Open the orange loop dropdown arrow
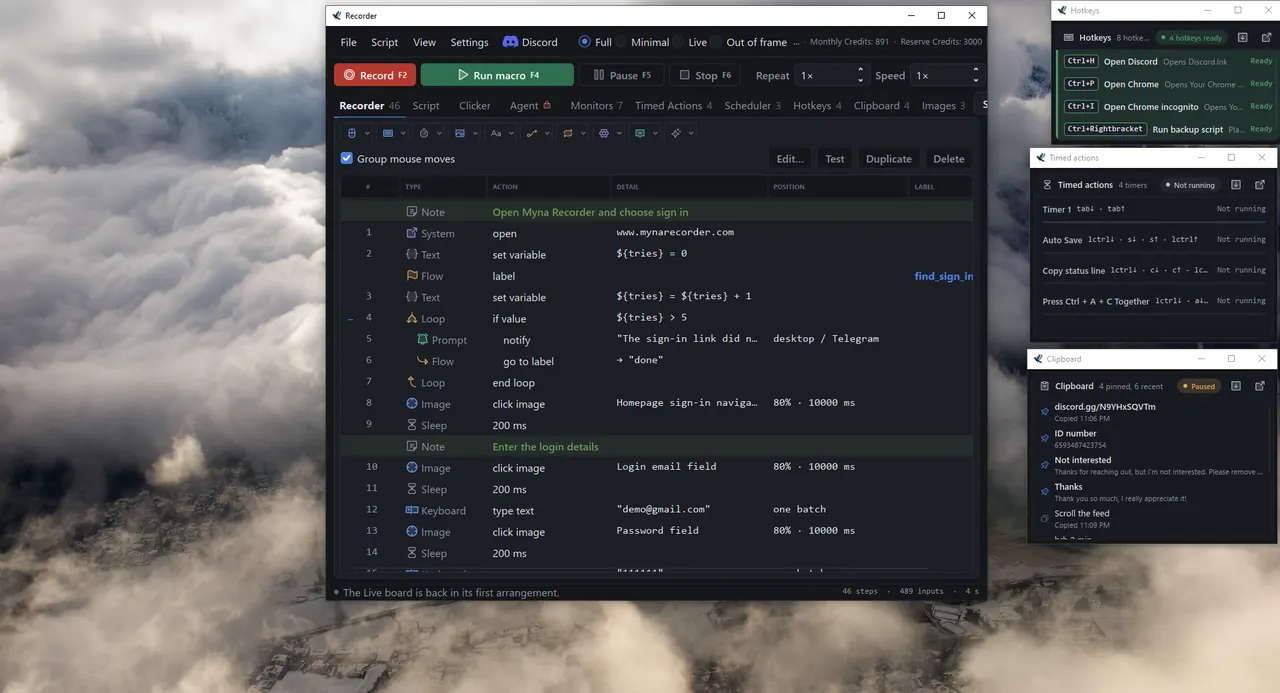Screen dimensions: 1280x693 (x=583, y=133)
